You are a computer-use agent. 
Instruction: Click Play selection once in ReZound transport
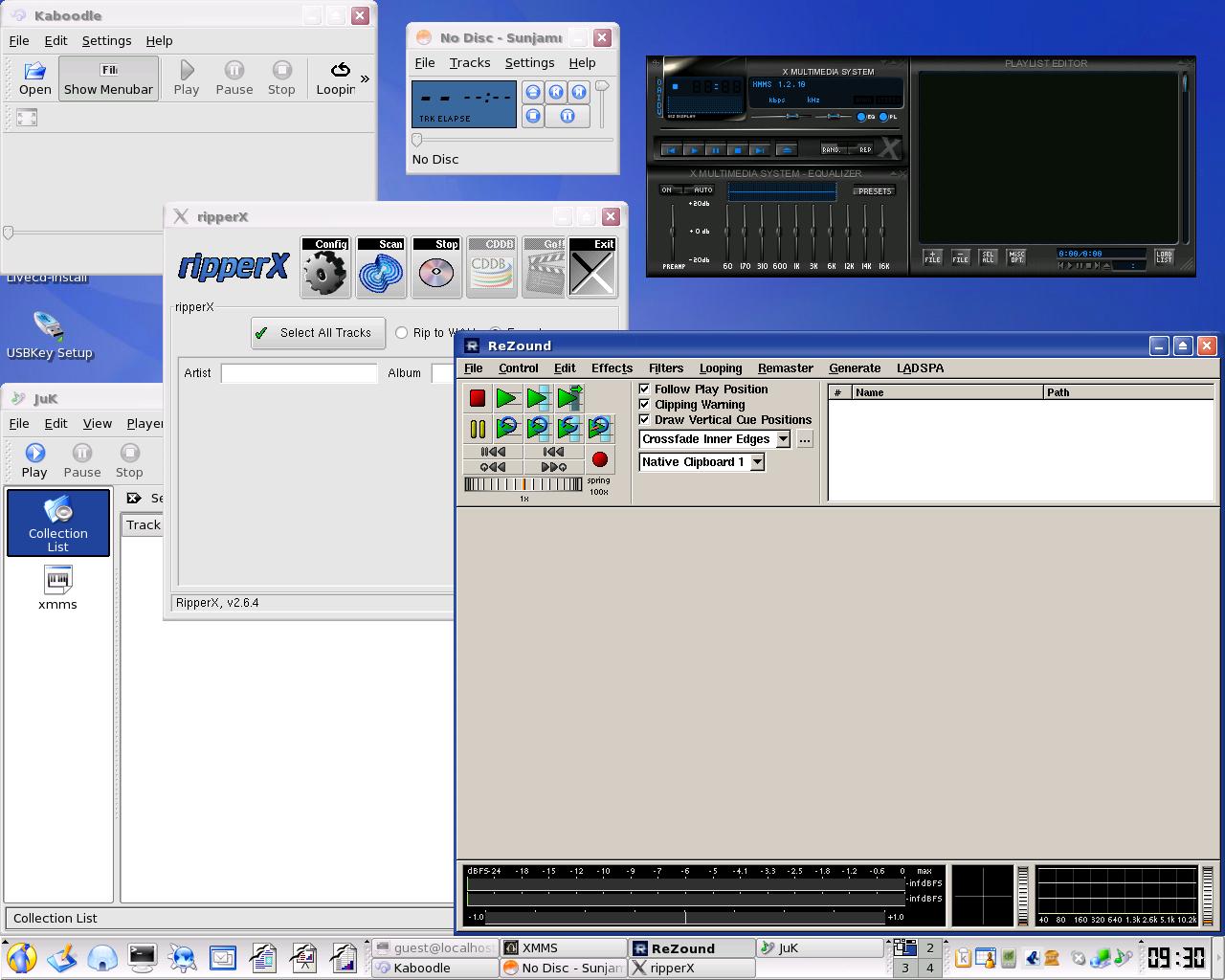pyautogui.click(x=538, y=398)
